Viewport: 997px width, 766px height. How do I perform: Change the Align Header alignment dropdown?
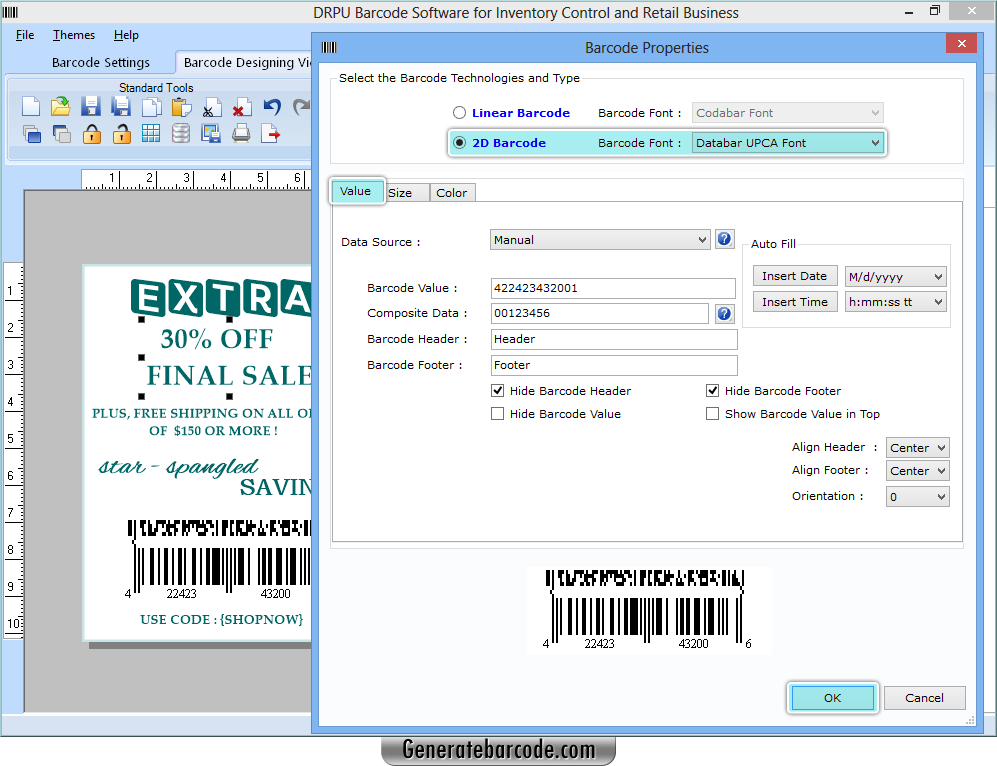coord(916,447)
